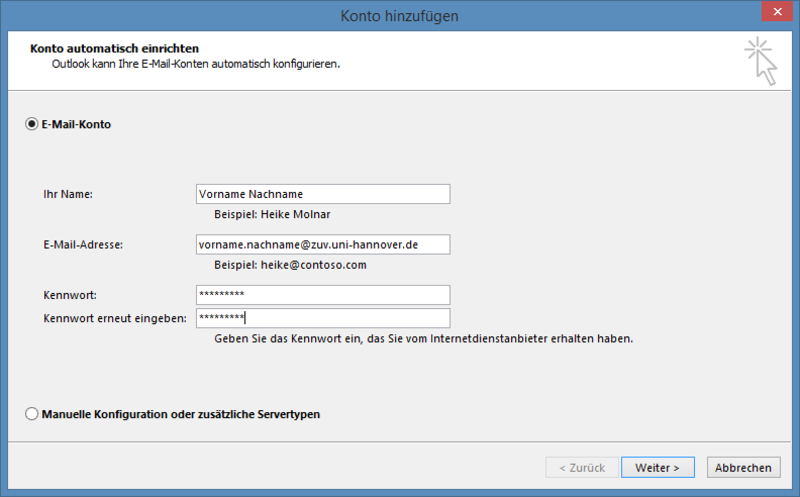Click the Internetdienstanbieter password hint text
800x497 pixels.
[423, 339]
